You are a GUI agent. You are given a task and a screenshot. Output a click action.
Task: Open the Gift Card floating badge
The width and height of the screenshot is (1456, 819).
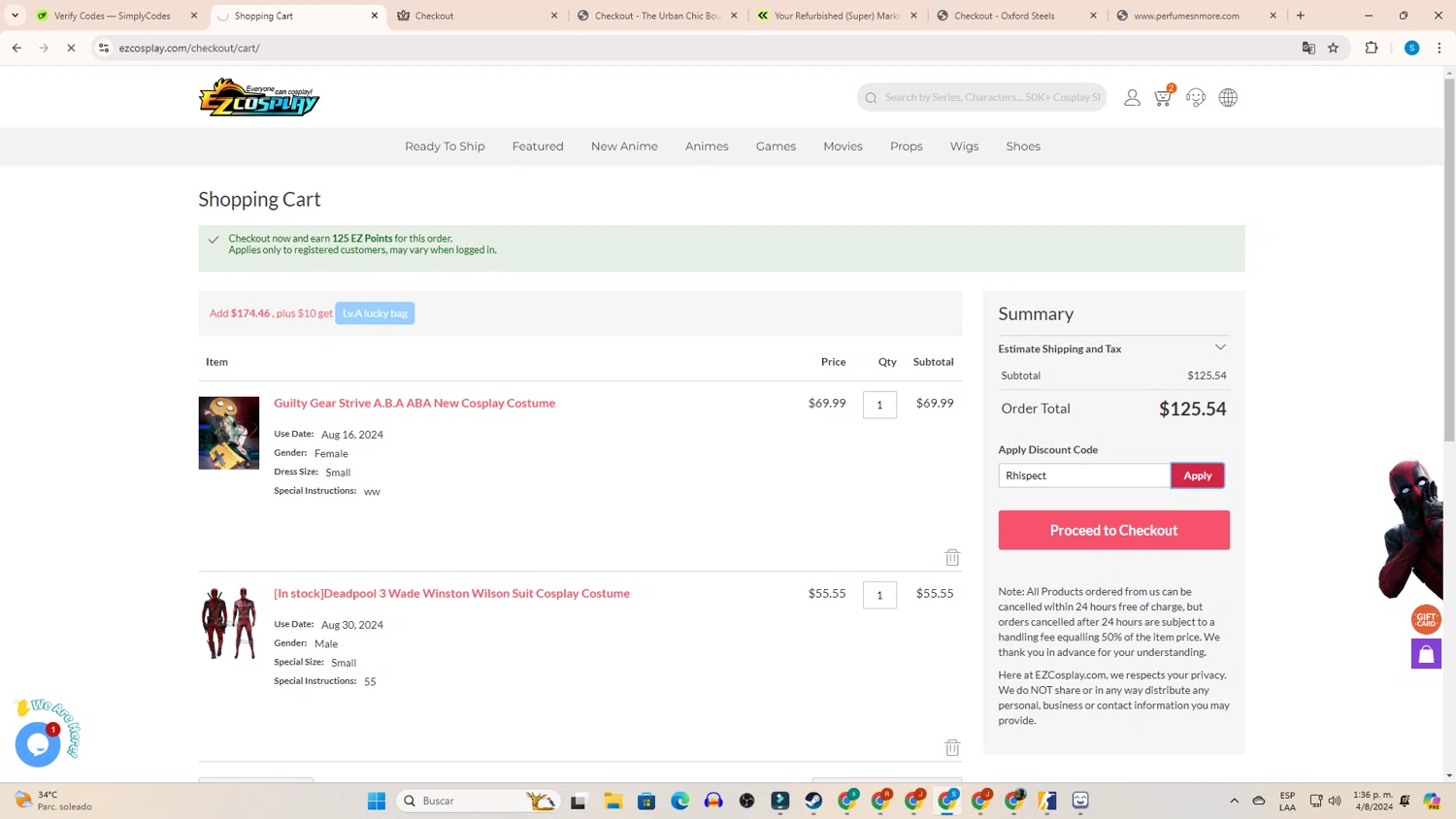coord(1426,619)
